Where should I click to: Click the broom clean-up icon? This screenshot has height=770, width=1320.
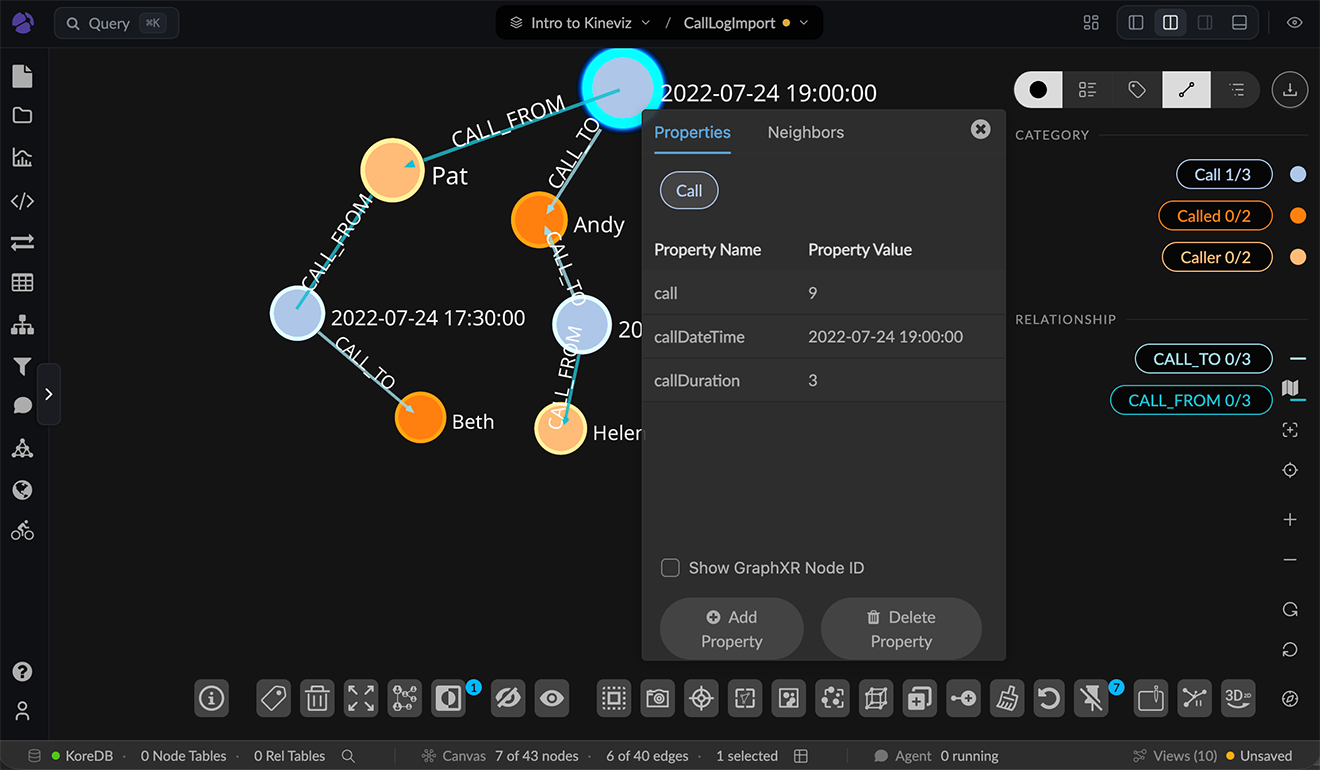point(1005,698)
